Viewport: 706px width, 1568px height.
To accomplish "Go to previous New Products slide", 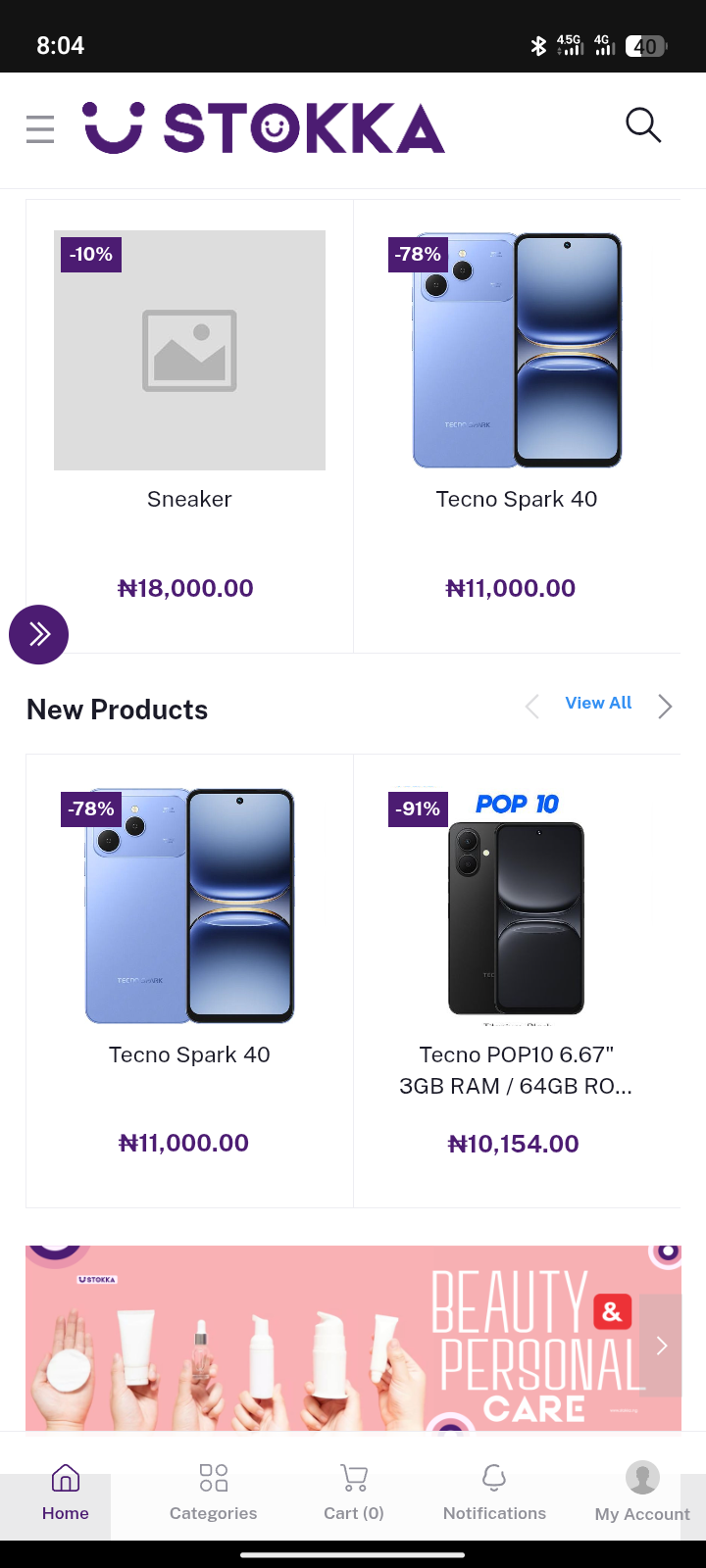I will pyautogui.click(x=532, y=707).
